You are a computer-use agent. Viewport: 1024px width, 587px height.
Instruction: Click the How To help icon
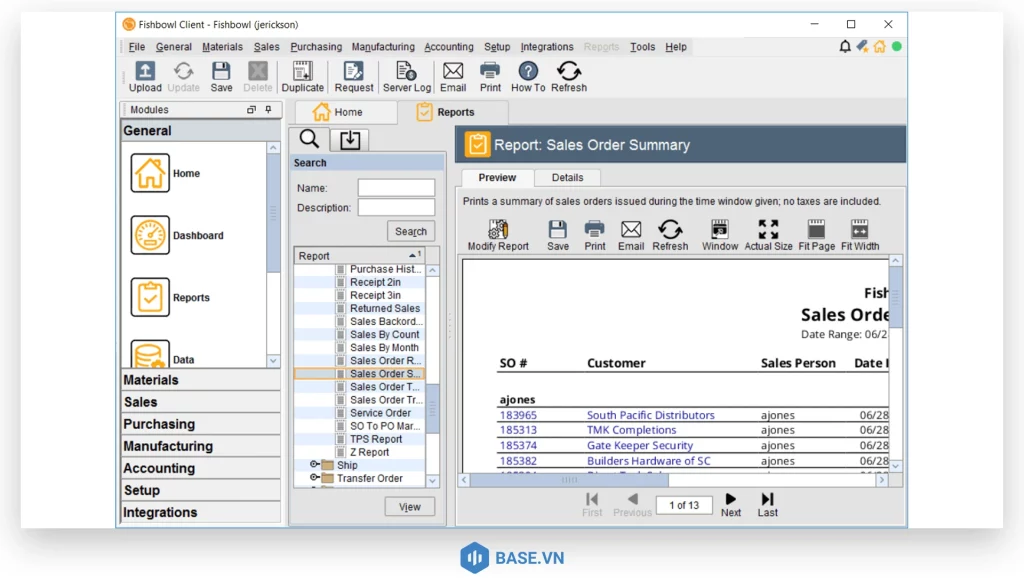(x=528, y=72)
